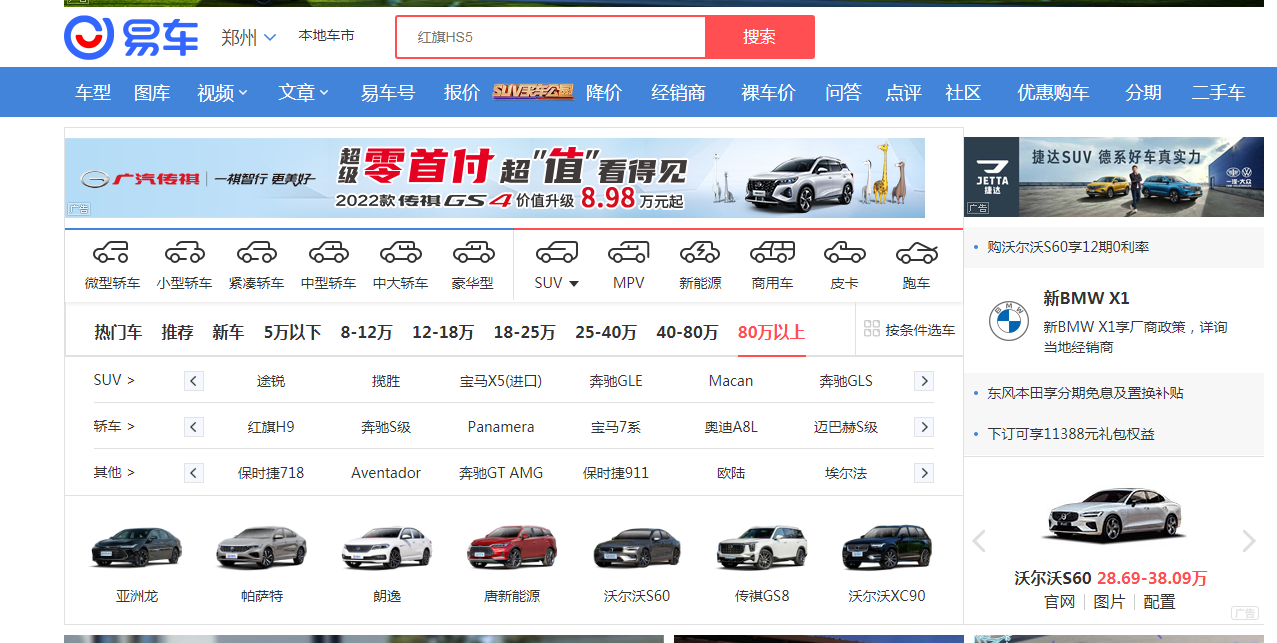
Task: Show next car in 沃尔沃S60 carousel
Action: (x=1248, y=541)
